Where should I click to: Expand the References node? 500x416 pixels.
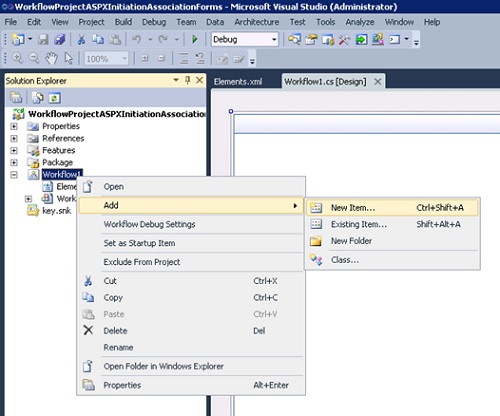(14, 138)
